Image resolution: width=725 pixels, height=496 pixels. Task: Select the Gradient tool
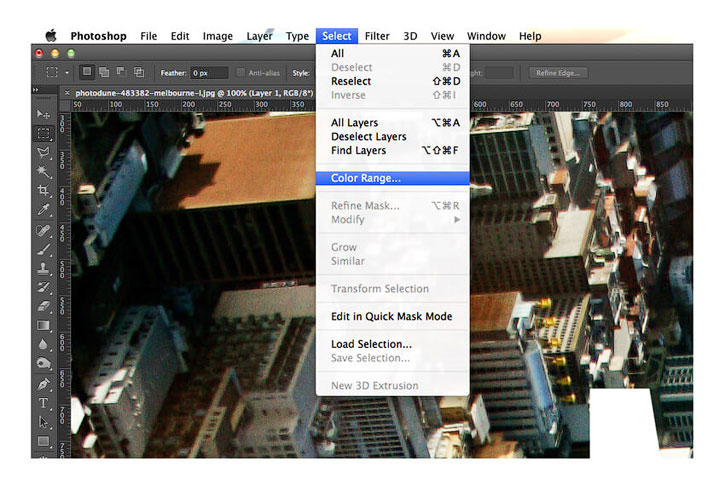(43, 325)
